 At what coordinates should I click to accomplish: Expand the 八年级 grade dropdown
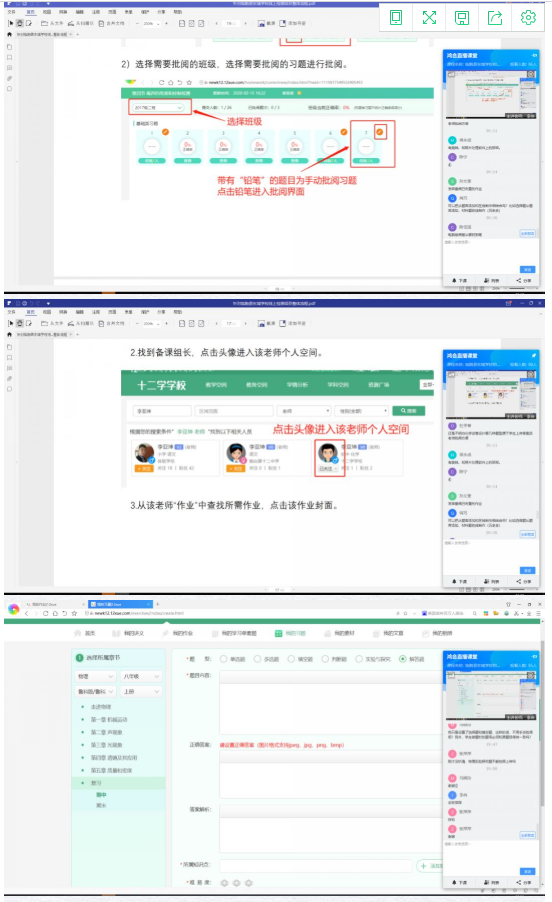point(141,676)
